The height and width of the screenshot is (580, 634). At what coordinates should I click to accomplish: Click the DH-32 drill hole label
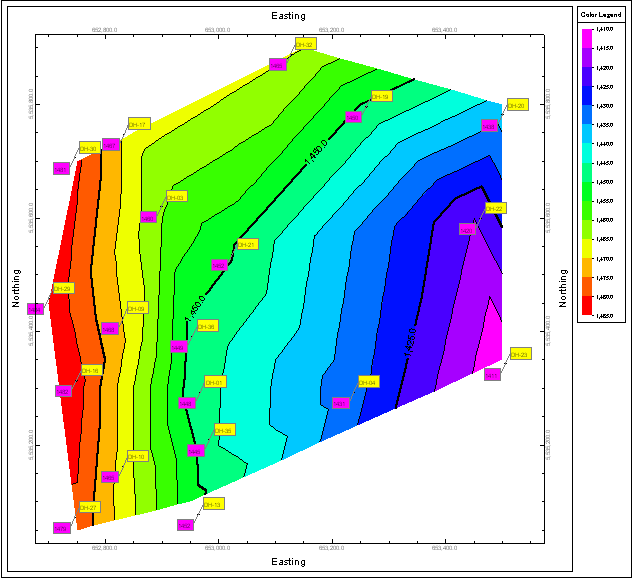coord(305,44)
